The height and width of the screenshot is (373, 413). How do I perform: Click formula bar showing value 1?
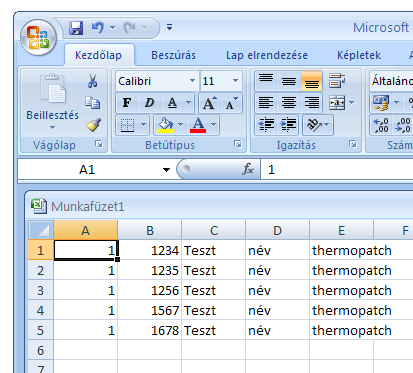pyautogui.click(x=337, y=170)
